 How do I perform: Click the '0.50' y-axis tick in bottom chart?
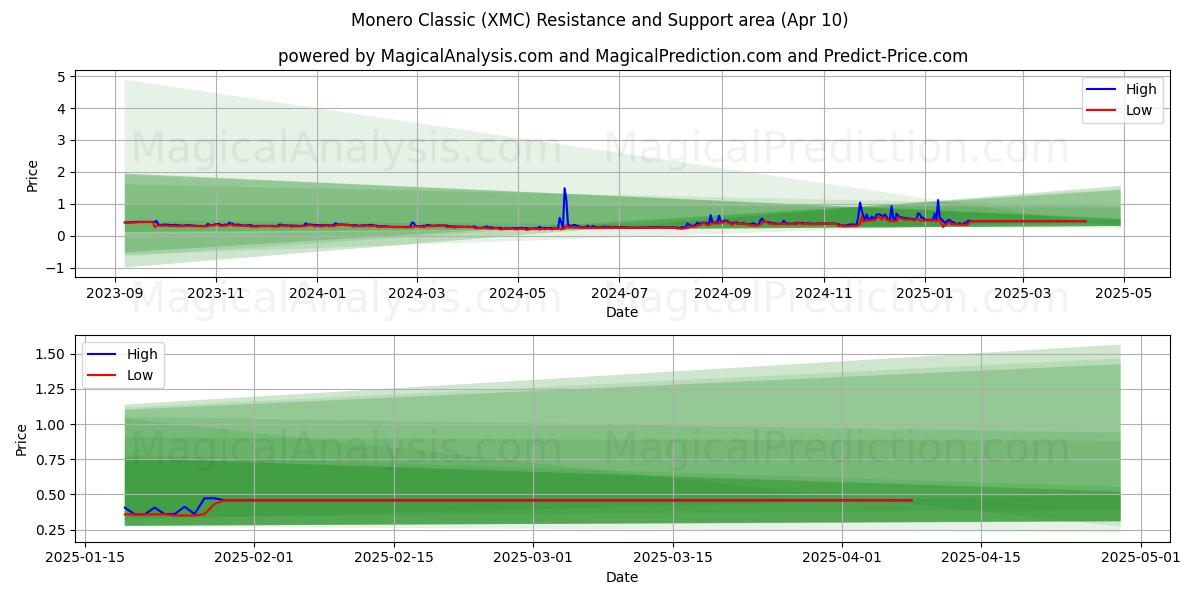52,495
